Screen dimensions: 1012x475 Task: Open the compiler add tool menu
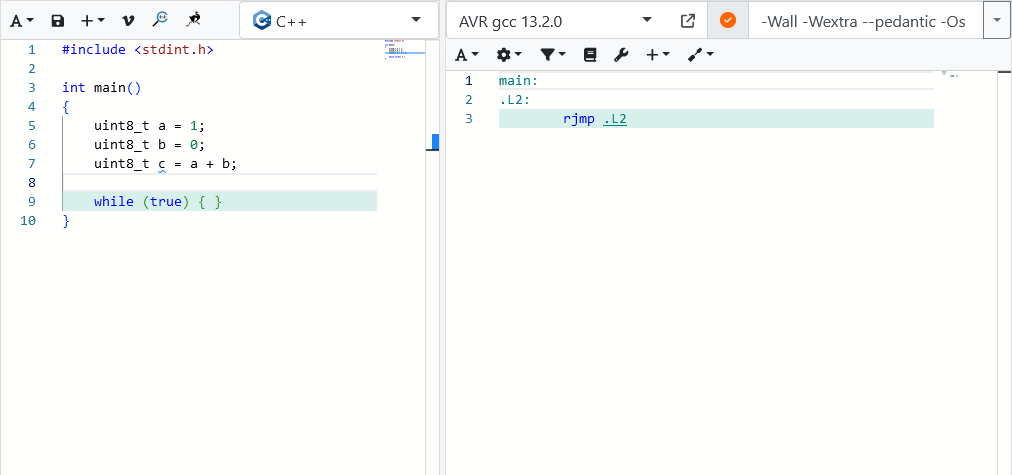(x=700, y=55)
